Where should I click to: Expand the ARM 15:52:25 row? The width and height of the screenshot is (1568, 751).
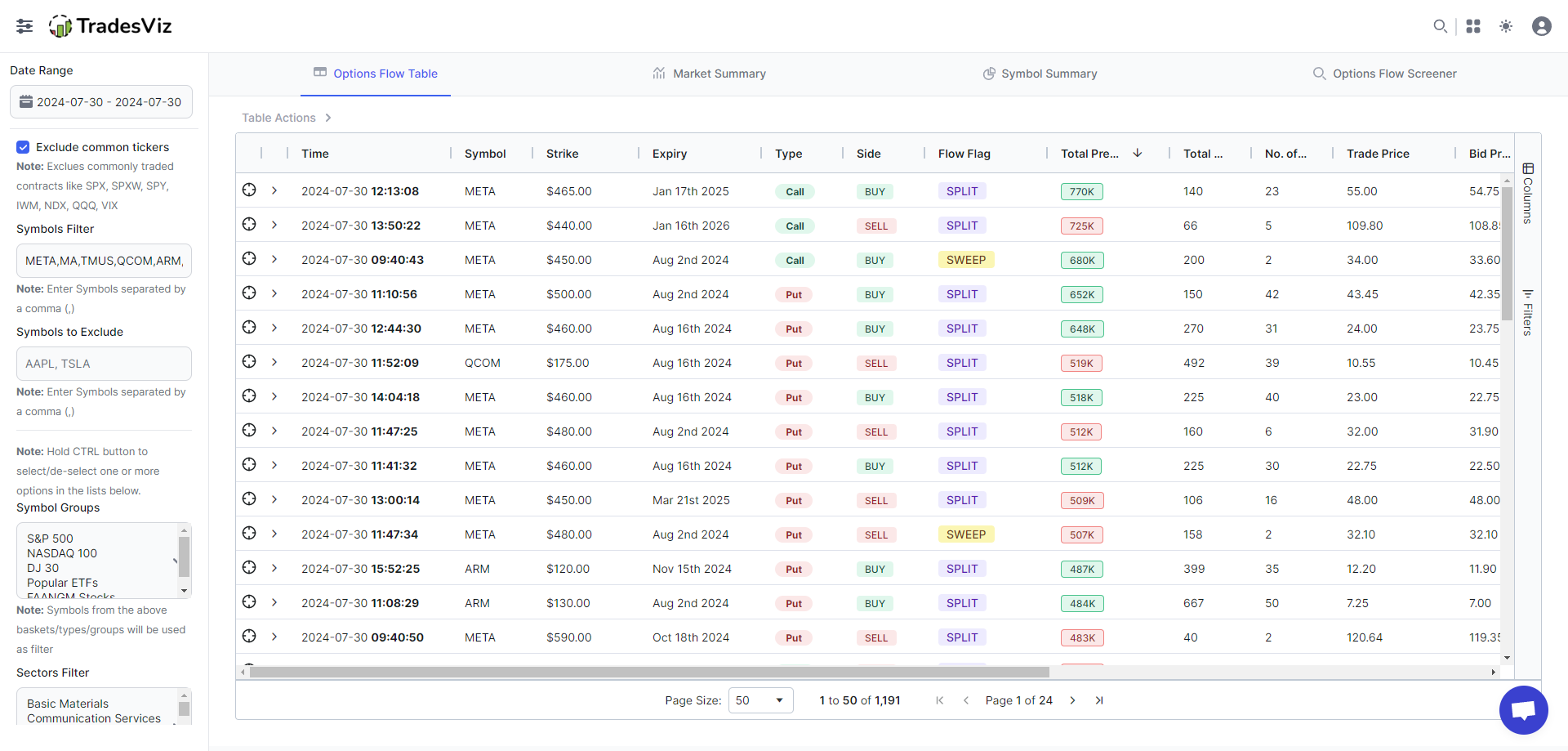(x=274, y=568)
